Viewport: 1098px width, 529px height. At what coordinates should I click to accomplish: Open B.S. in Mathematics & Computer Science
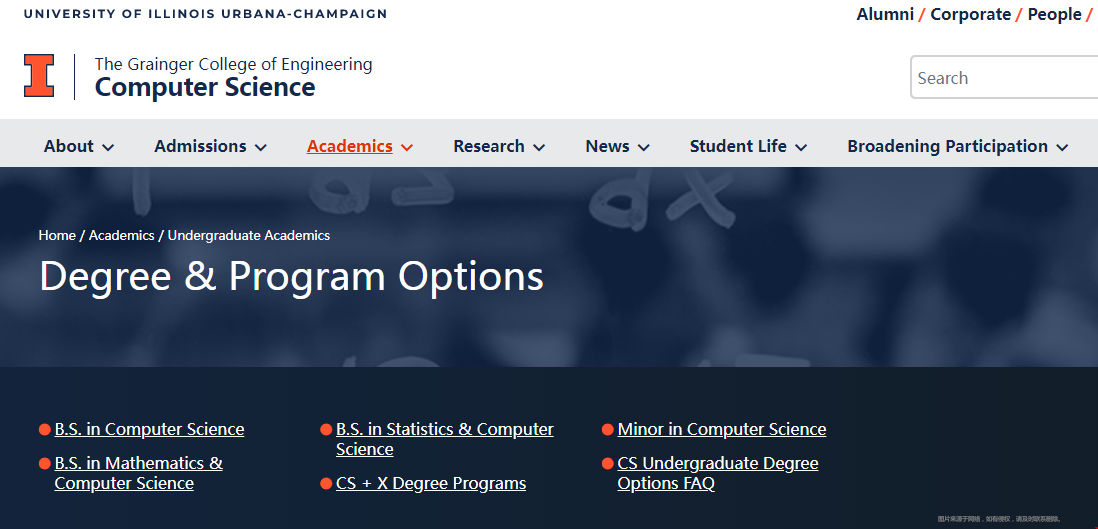[x=139, y=473]
